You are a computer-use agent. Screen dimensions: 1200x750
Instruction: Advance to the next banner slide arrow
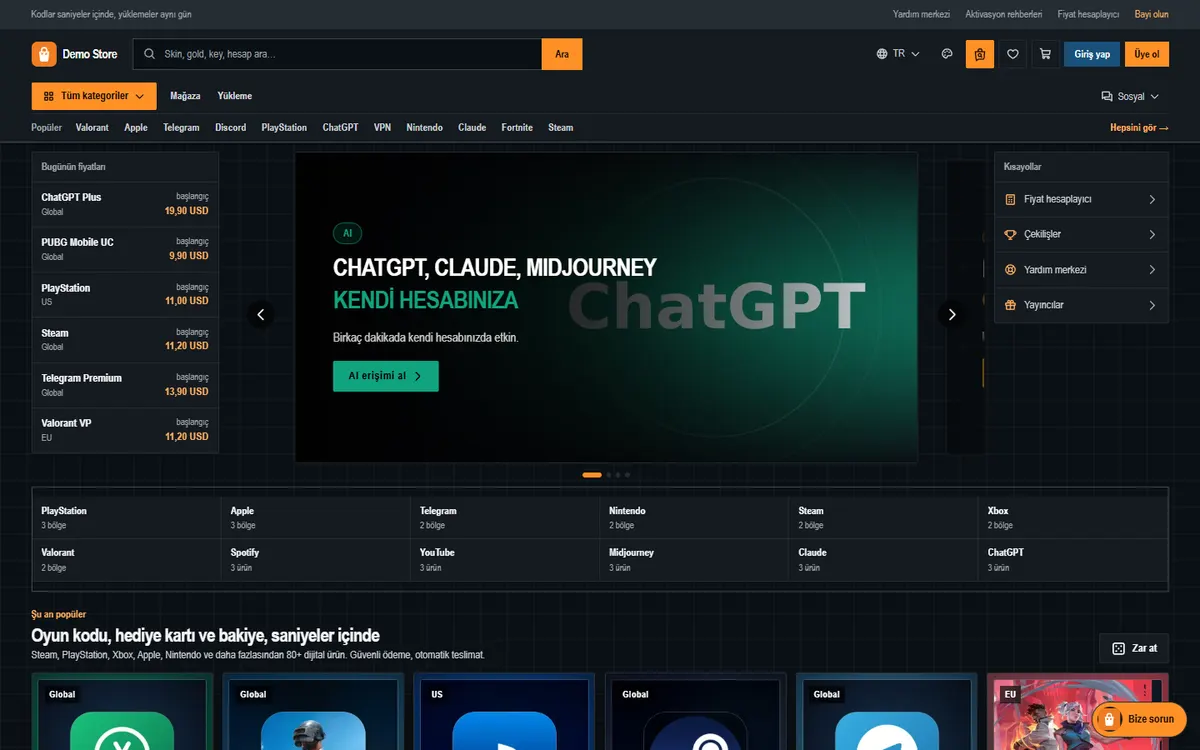tap(951, 314)
